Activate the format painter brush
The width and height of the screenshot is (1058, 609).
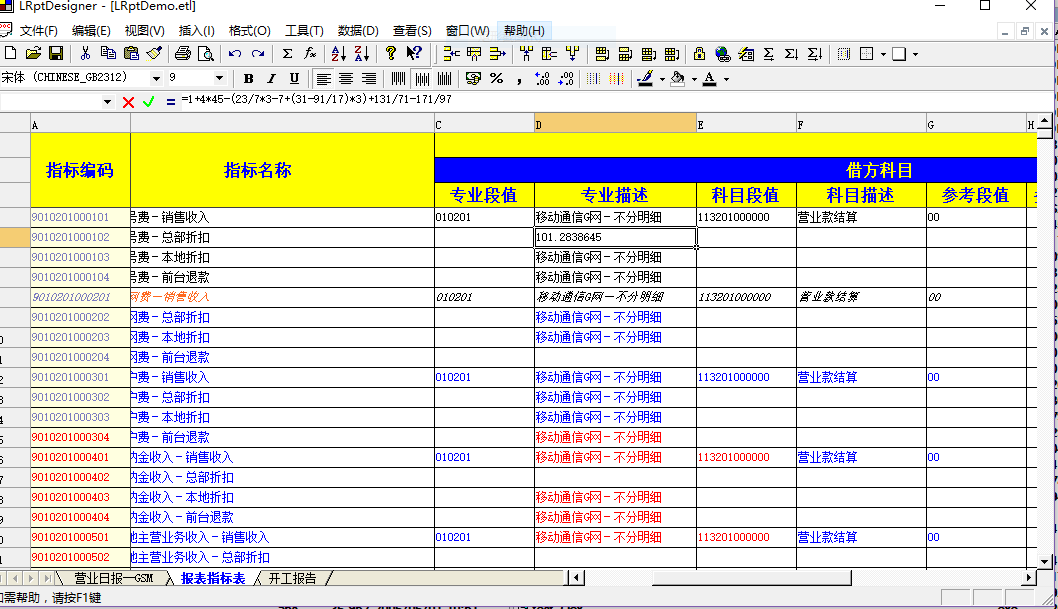(155, 53)
